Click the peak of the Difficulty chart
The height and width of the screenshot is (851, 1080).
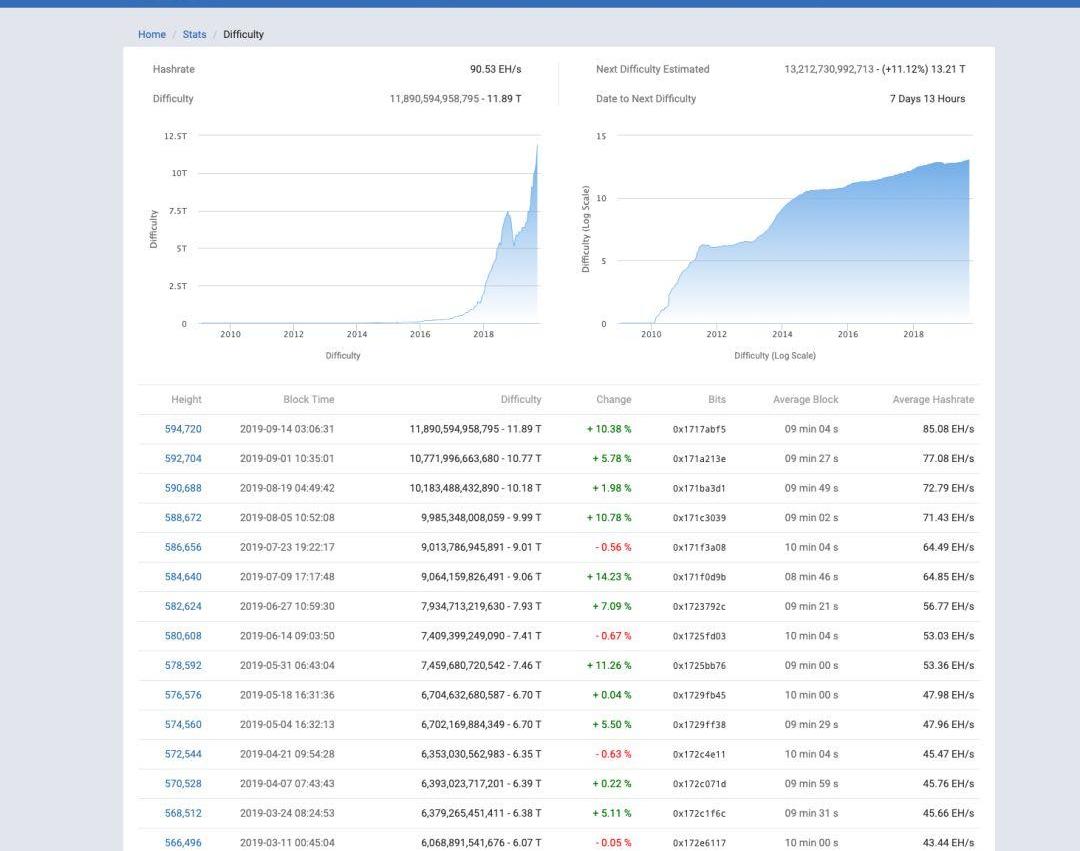coord(537,147)
